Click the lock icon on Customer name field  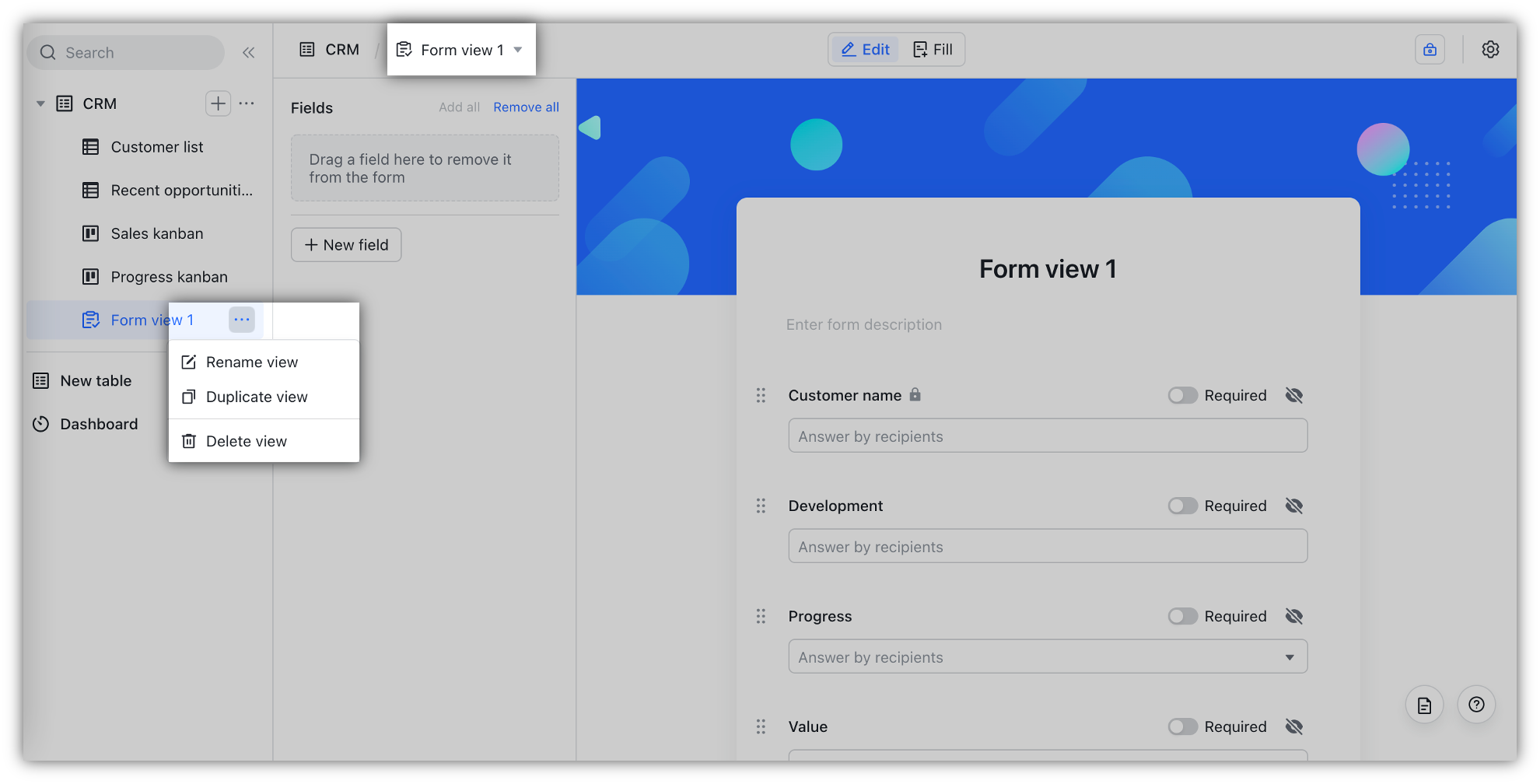click(915, 394)
